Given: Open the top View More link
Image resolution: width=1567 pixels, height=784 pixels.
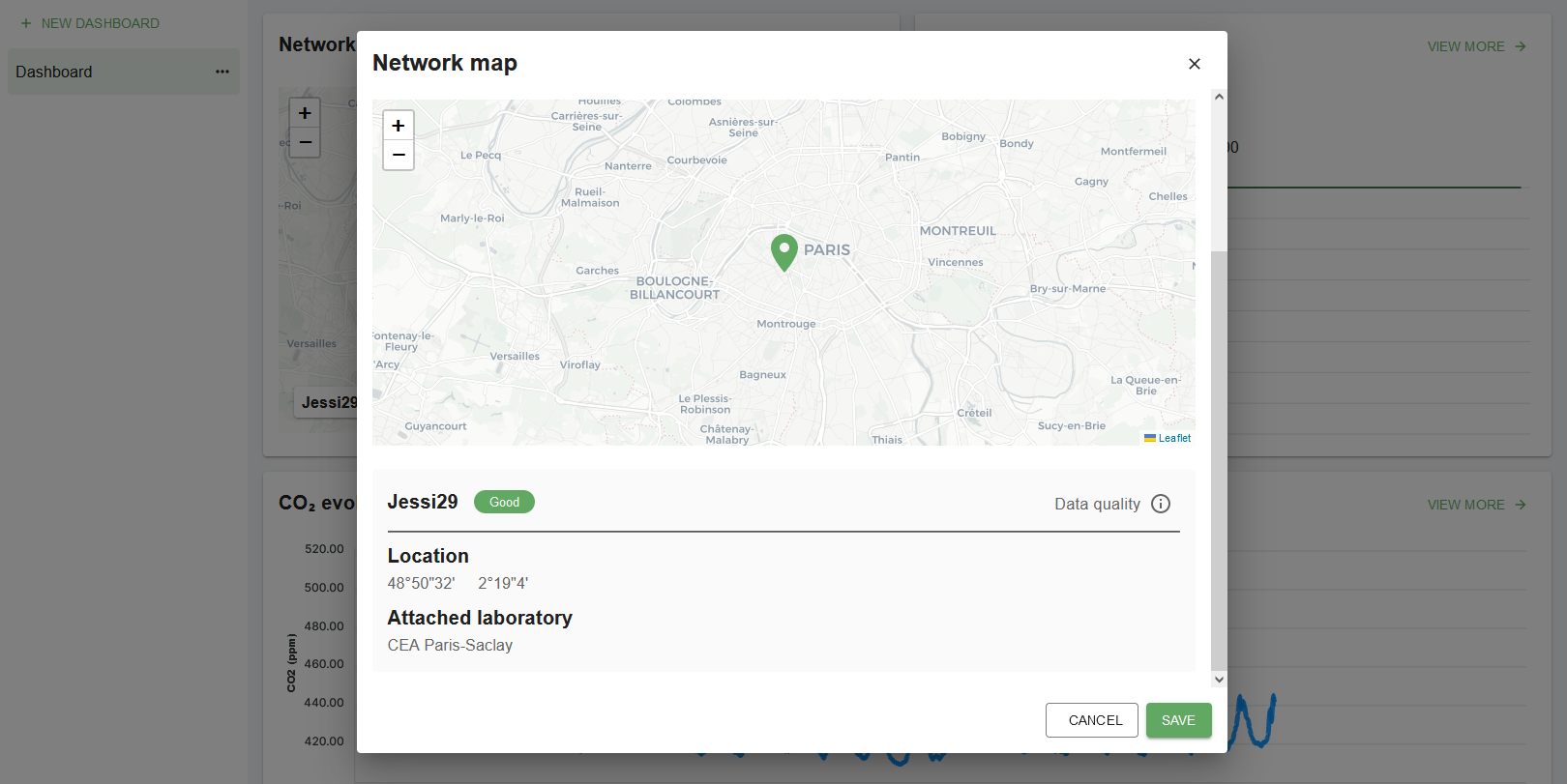Looking at the screenshot, I should click(x=1476, y=46).
